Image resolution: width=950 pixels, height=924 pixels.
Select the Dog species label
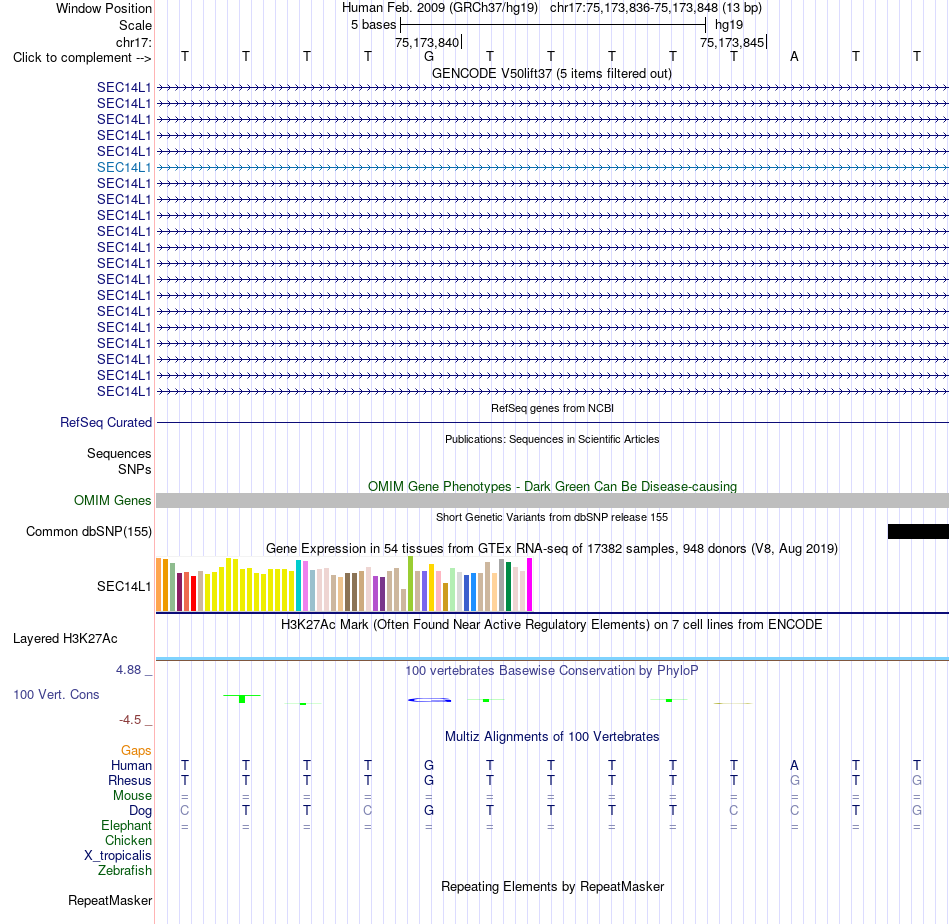tap(140, 811)
